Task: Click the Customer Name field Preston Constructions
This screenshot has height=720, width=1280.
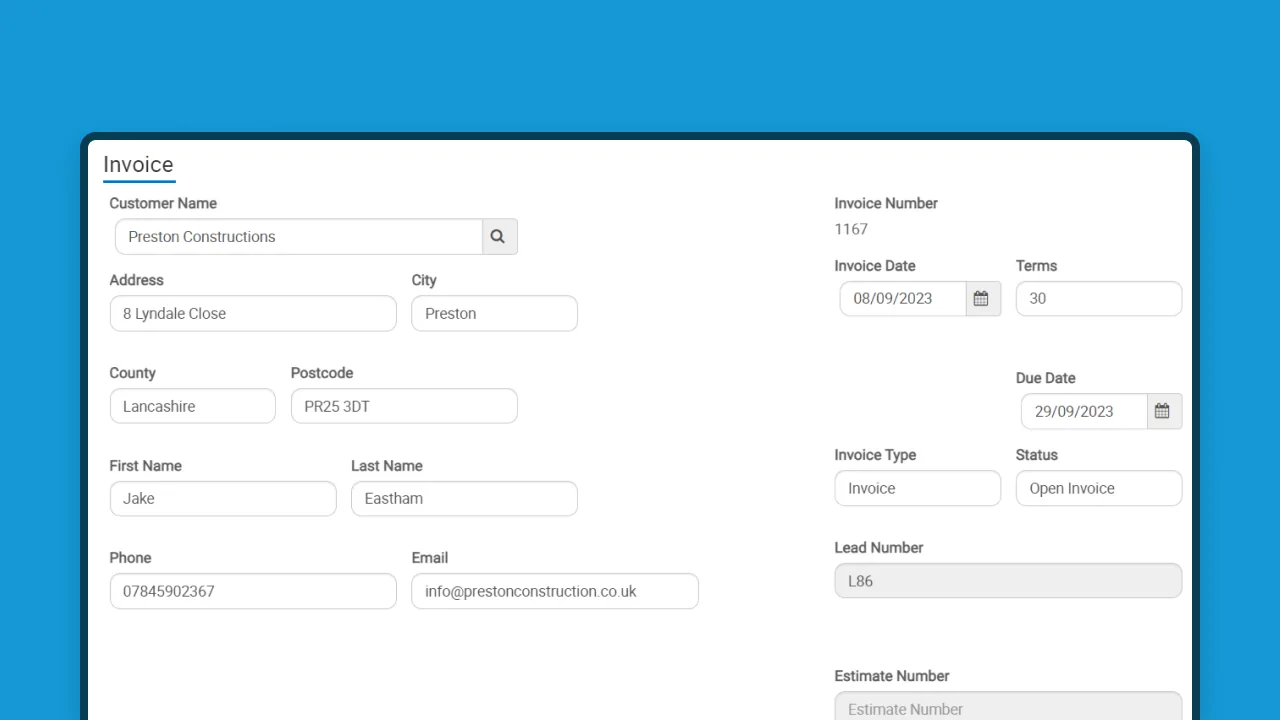Action: [299, 237]
